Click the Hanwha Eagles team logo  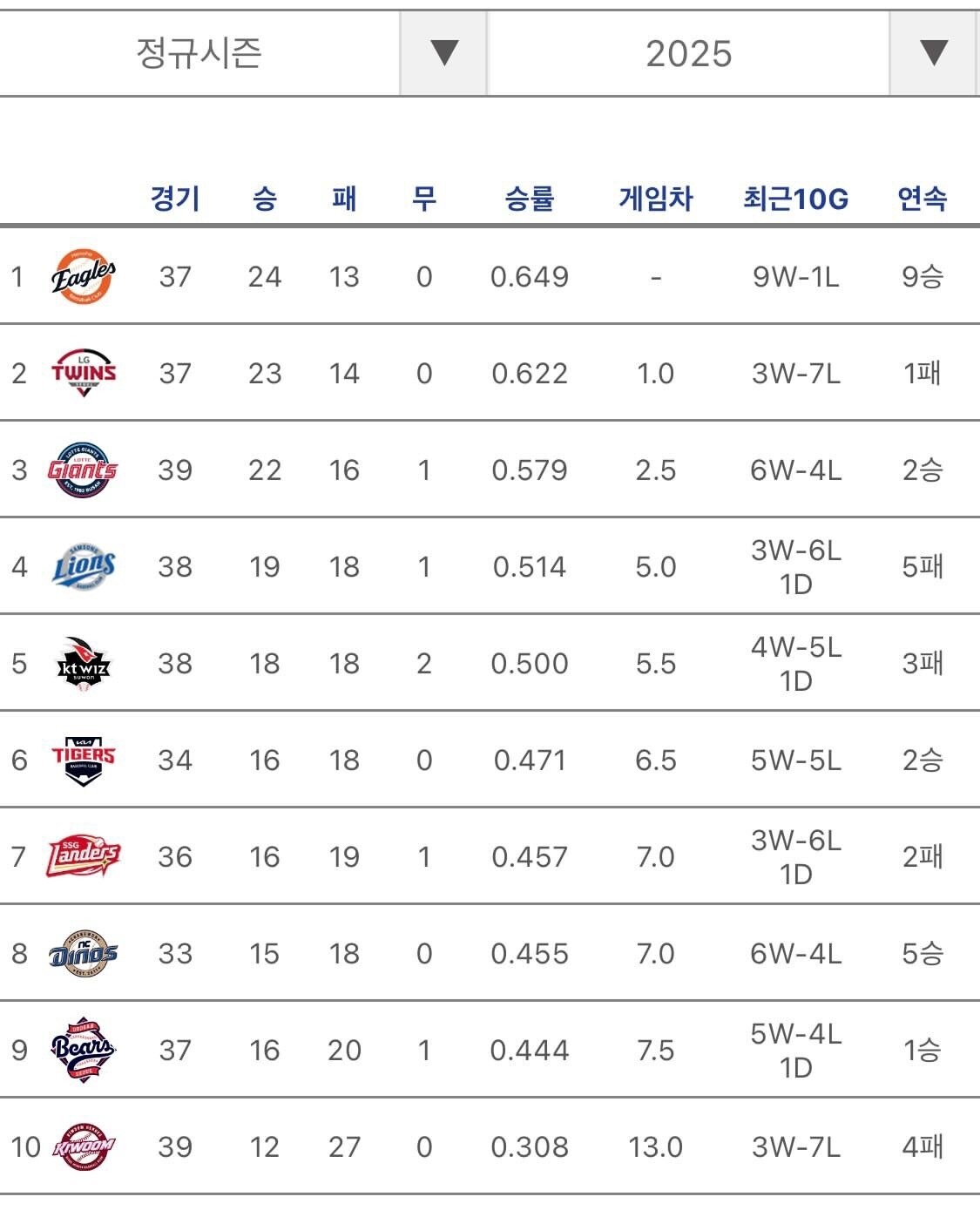tap(84, 277)
